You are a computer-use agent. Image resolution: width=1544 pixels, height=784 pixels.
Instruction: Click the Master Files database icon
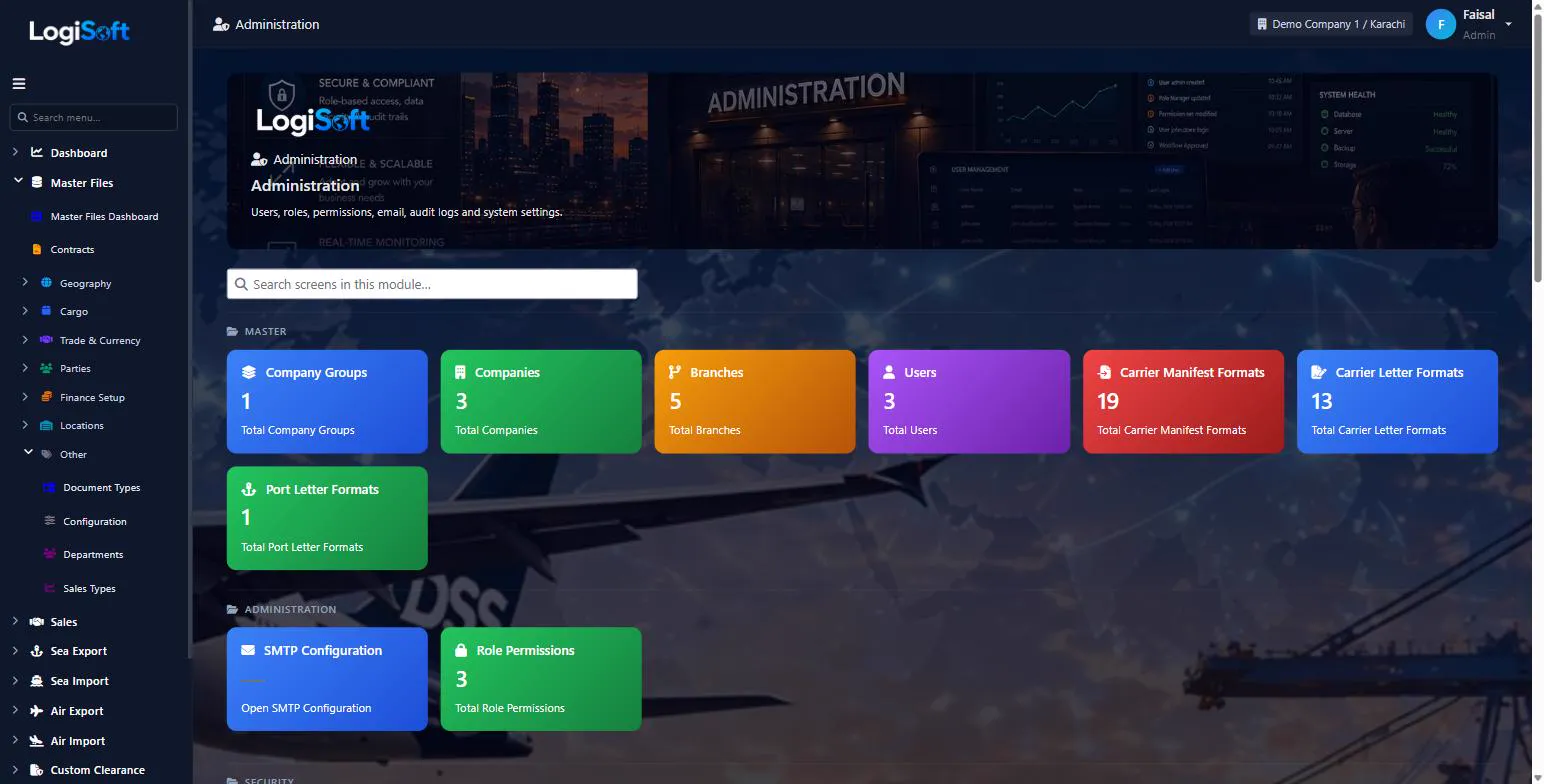37,183
